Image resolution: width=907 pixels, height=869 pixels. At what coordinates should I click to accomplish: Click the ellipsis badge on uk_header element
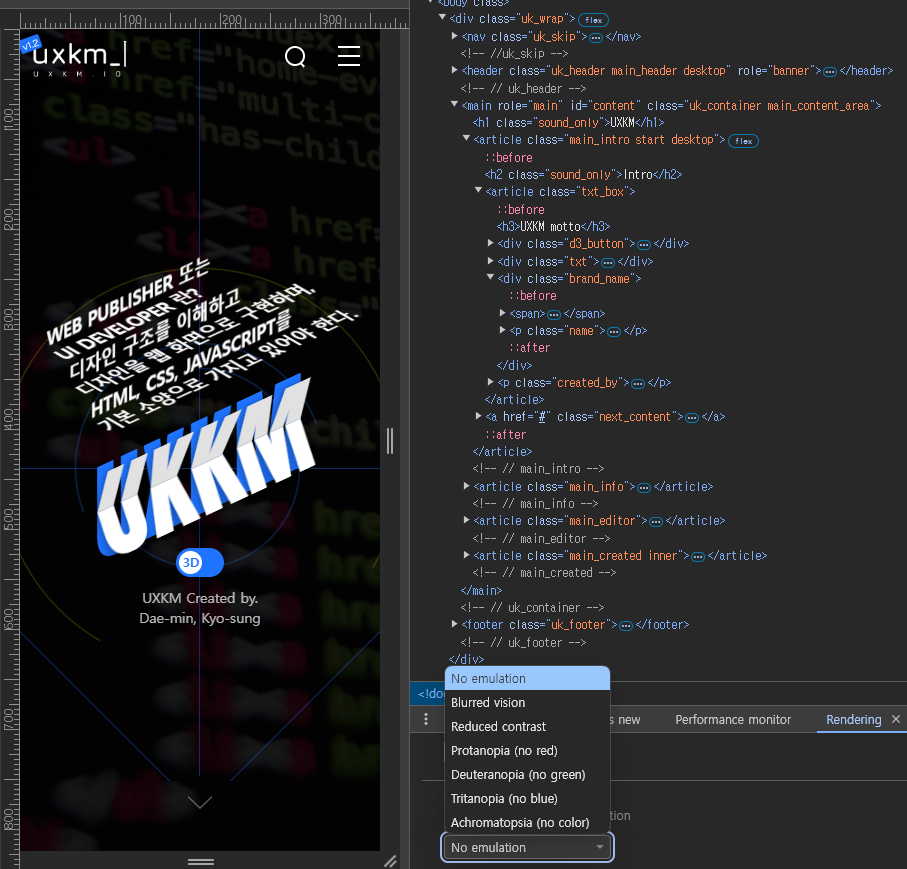tap(829, 71)
